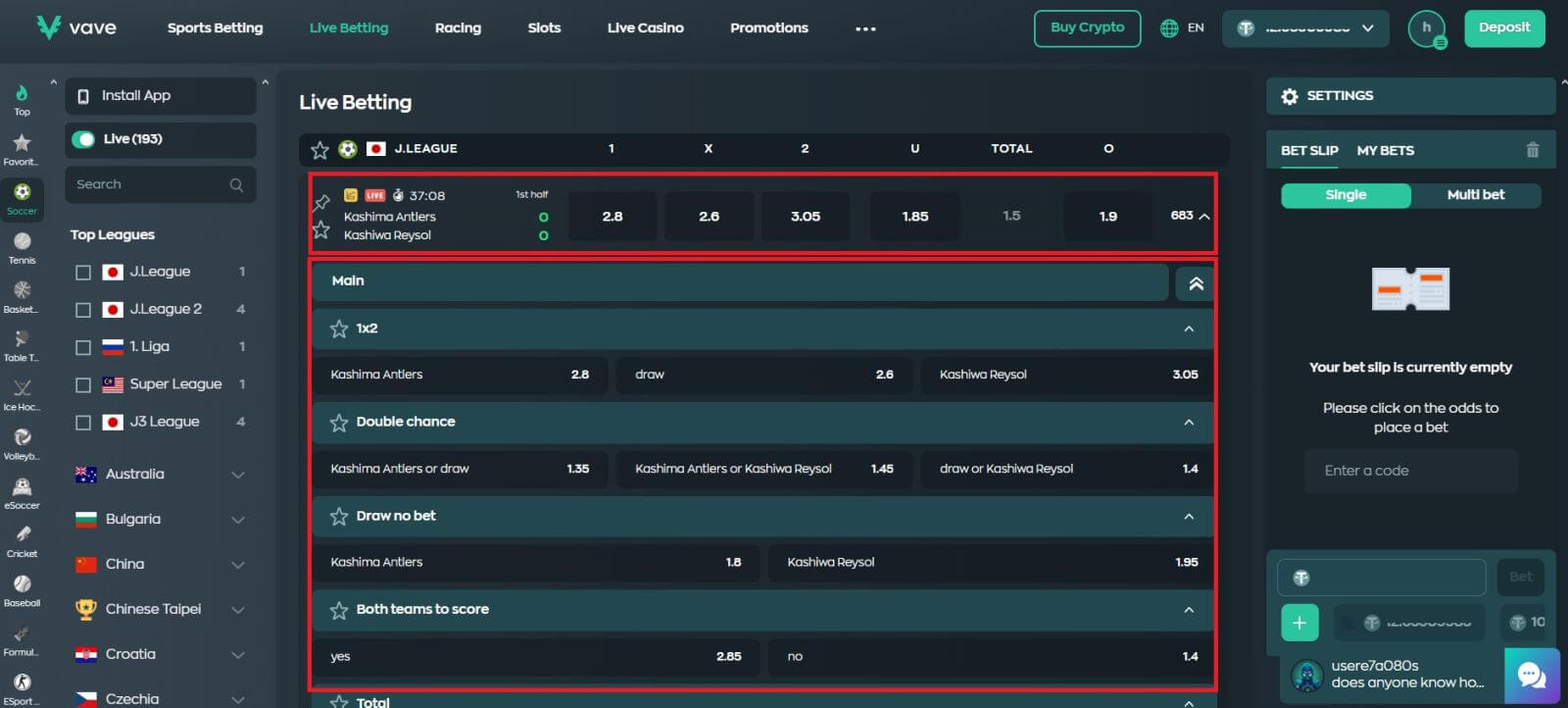Open Live Casino from top menu
This screenshot has width=1568, height=708.
click(645, 28)
